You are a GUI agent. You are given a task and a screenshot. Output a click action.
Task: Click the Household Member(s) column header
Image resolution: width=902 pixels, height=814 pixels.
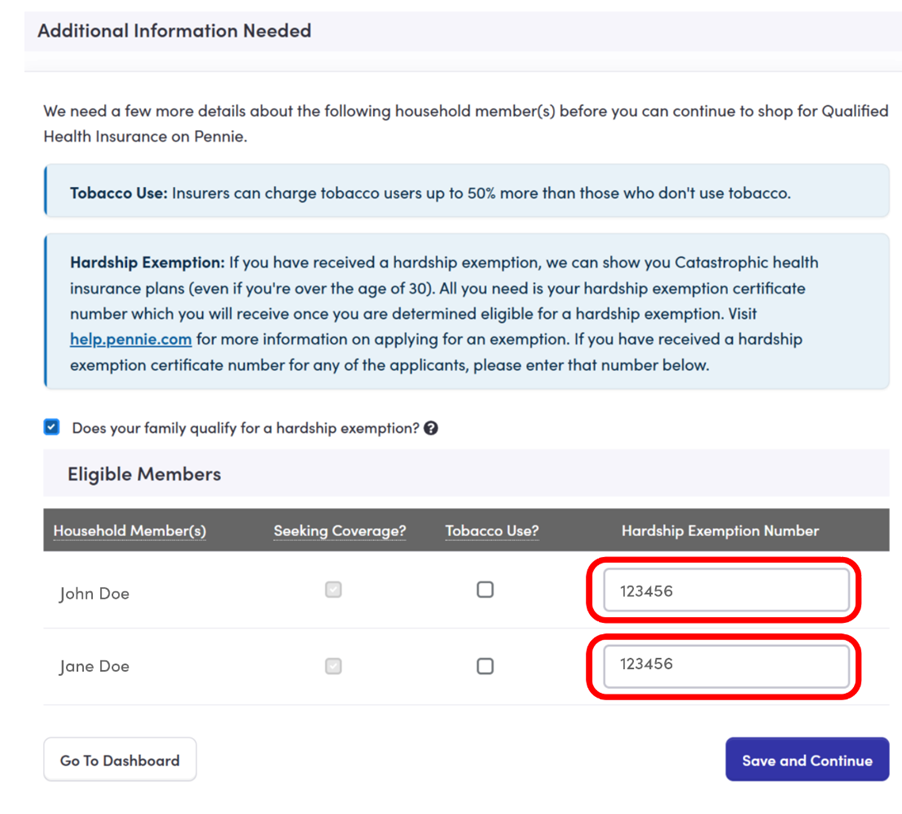click(x=130, y=531)
